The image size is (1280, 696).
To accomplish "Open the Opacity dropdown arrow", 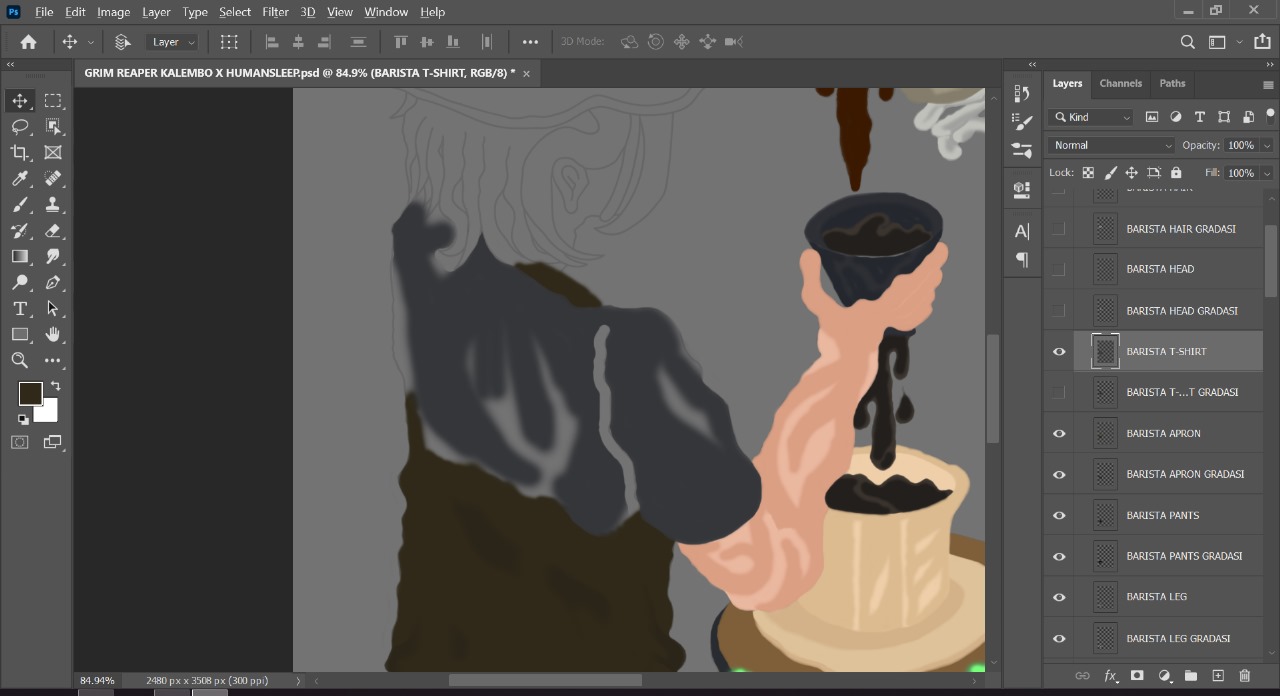I will [x=1268, y=145].
